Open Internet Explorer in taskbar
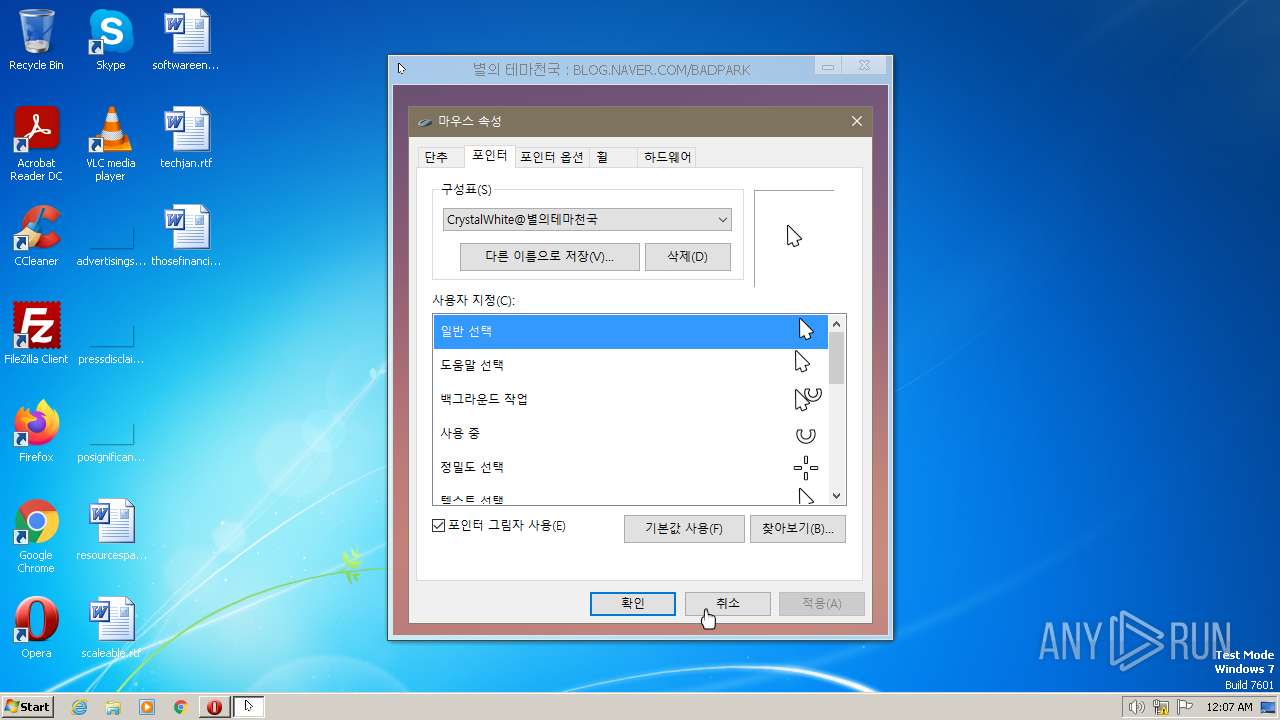Viewport: 1280px width, 720px height. point(79,707)
